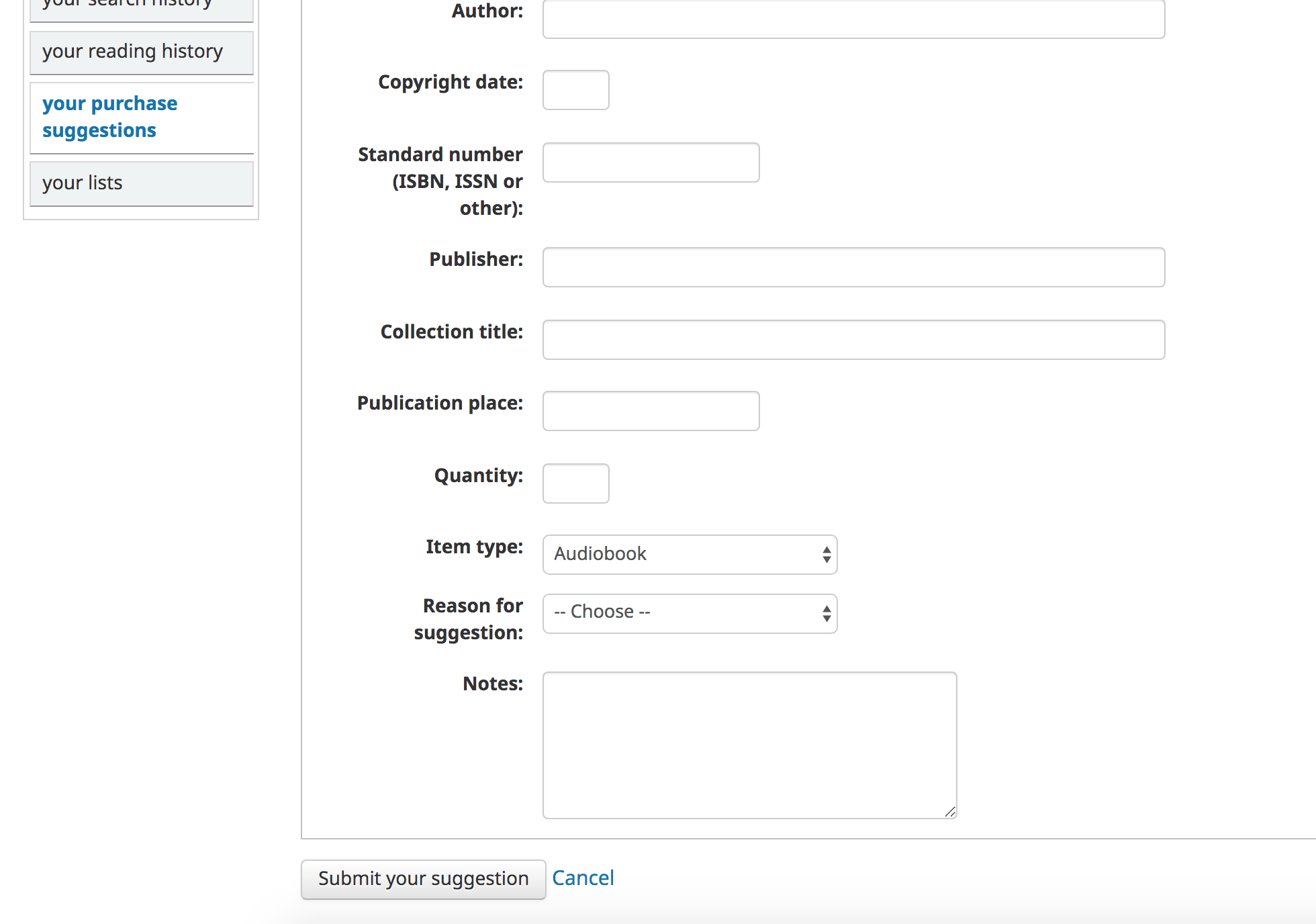Screen dimensions: 1316x924
Task: Click the 'Notes:' field label
Action: point(492,684)
